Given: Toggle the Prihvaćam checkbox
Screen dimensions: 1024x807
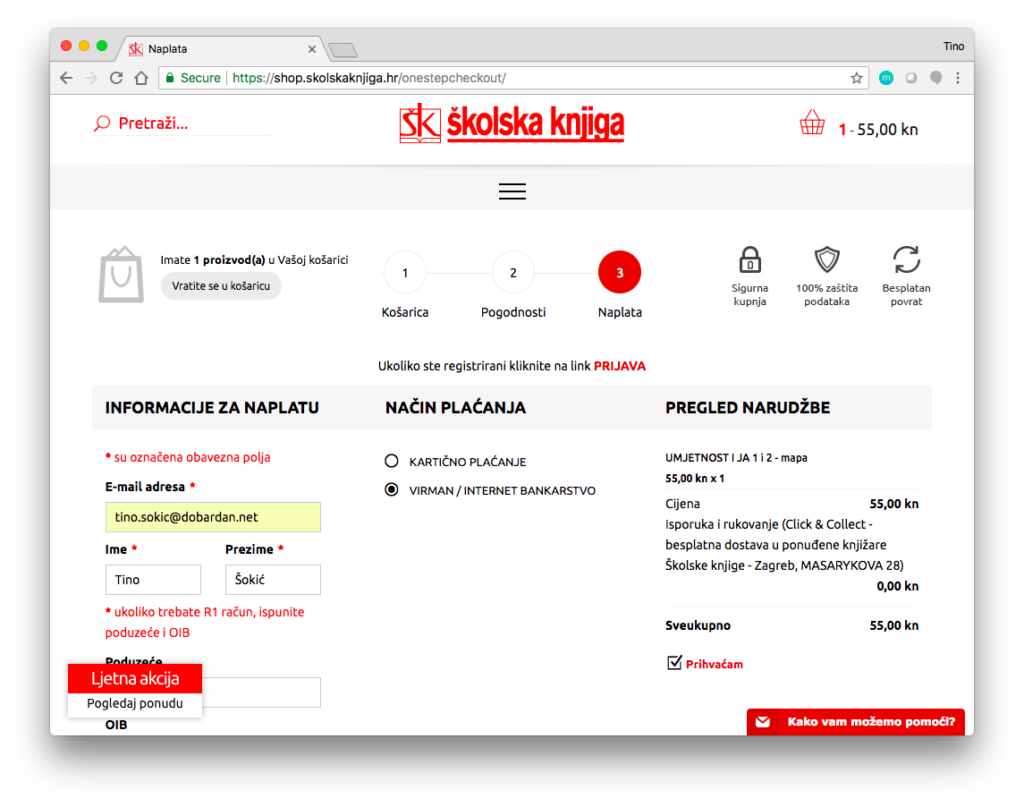Looking at the screenshot, I should click(674, 662).
